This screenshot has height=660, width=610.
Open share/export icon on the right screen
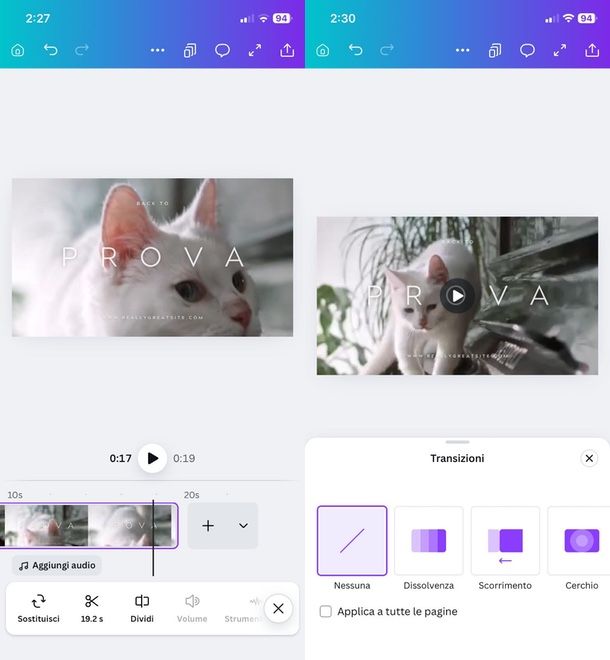pos(592,50)
